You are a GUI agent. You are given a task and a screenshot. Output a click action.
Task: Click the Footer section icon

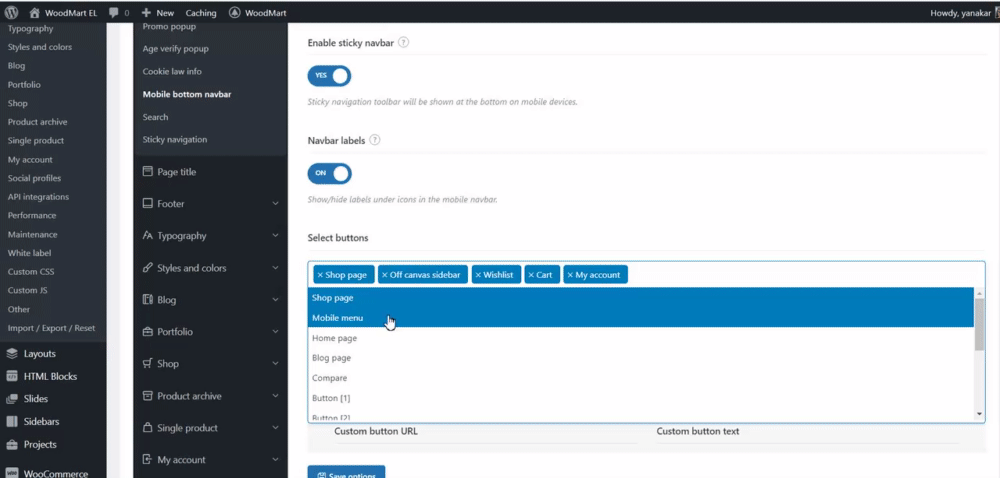[x=148, y=204]
